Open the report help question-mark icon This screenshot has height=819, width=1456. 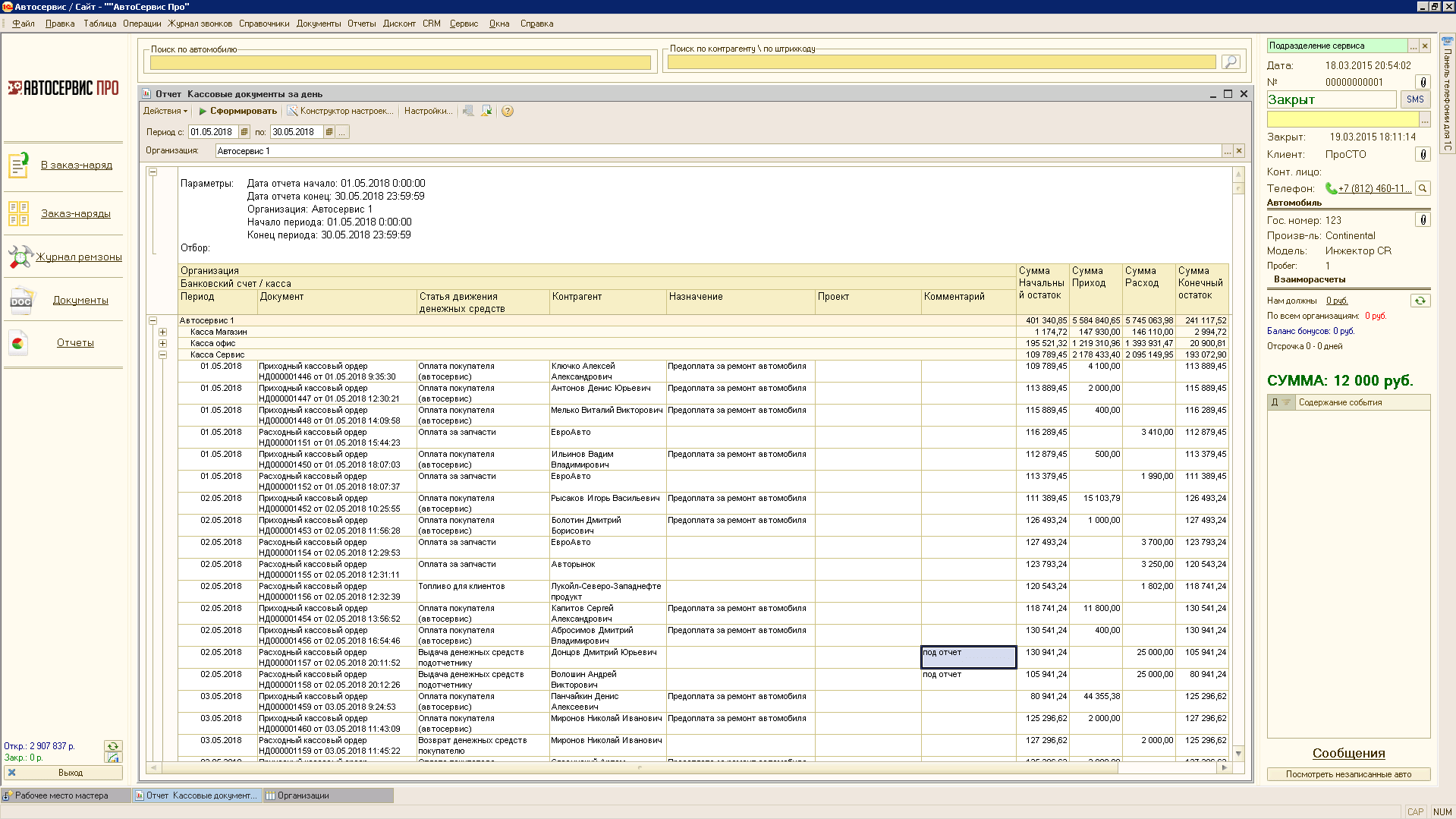pyautogui.click(x=508, y=112)
